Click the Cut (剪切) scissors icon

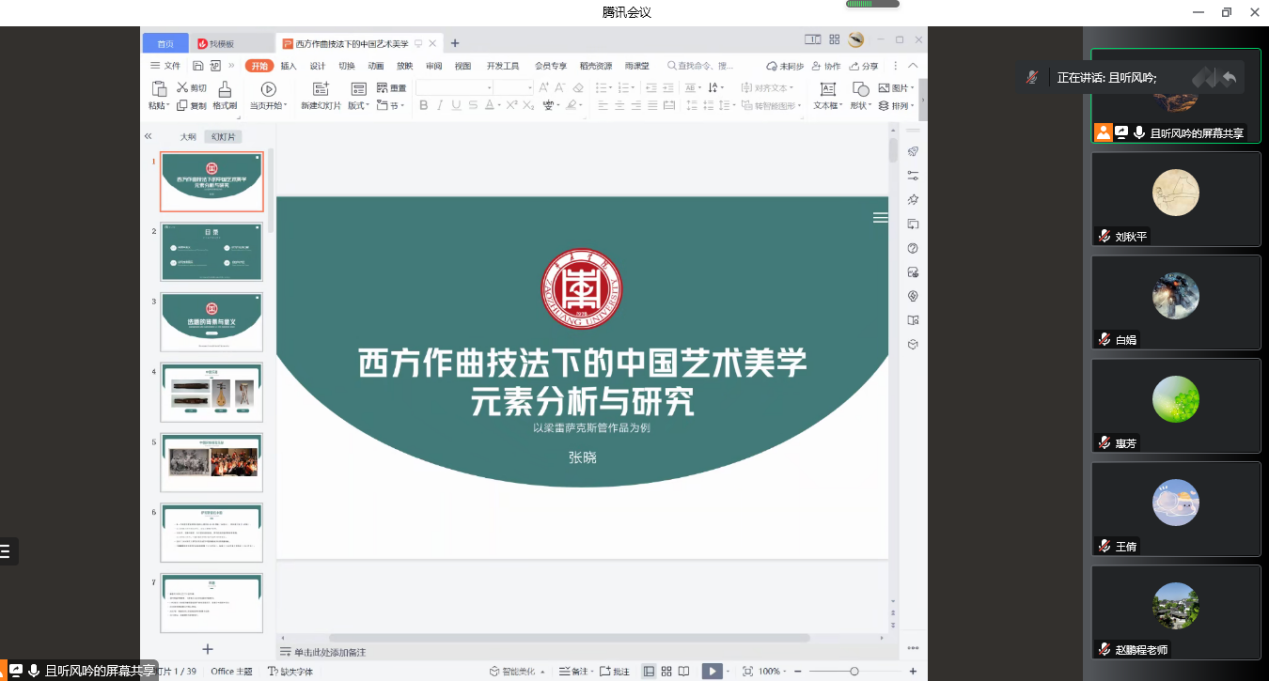183,88
